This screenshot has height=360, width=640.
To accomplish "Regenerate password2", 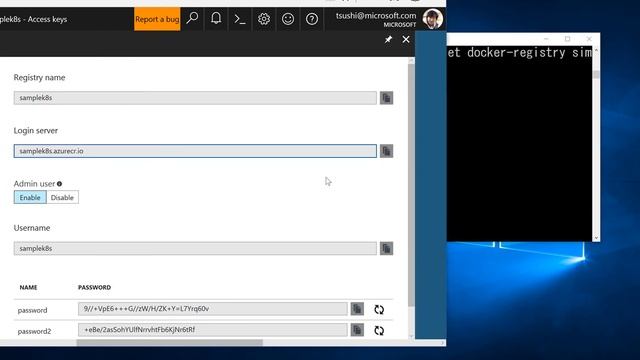I will tap(379, 330).
